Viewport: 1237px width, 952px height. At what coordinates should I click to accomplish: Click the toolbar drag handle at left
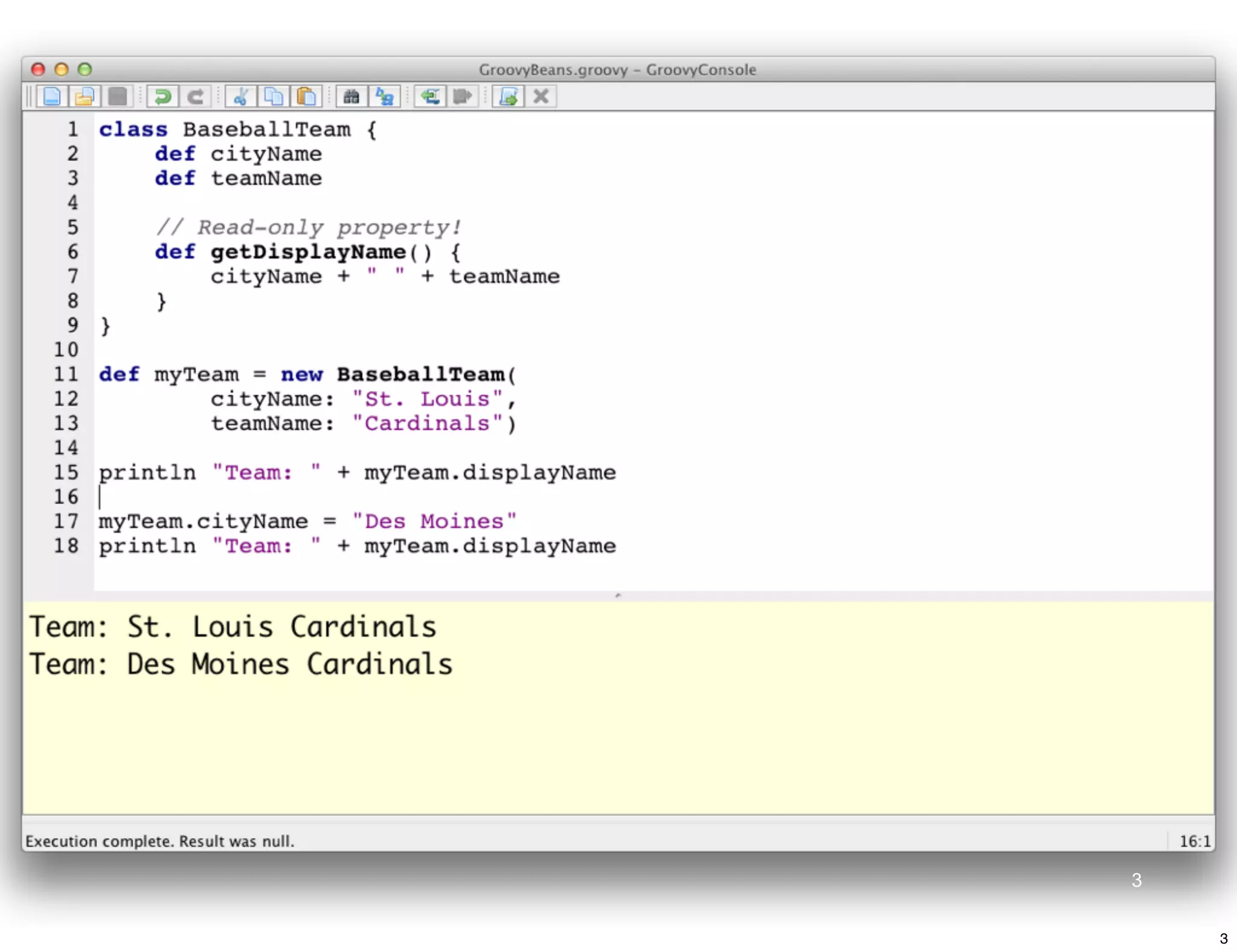[x=28, y=97]
